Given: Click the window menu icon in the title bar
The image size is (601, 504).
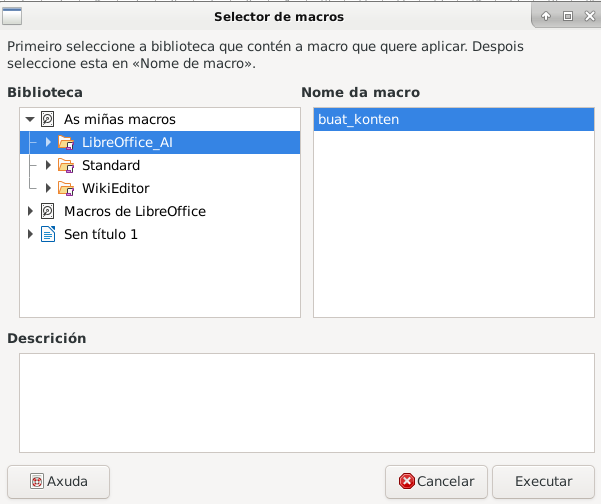Looking at the screenshot, I should (13, 16).
